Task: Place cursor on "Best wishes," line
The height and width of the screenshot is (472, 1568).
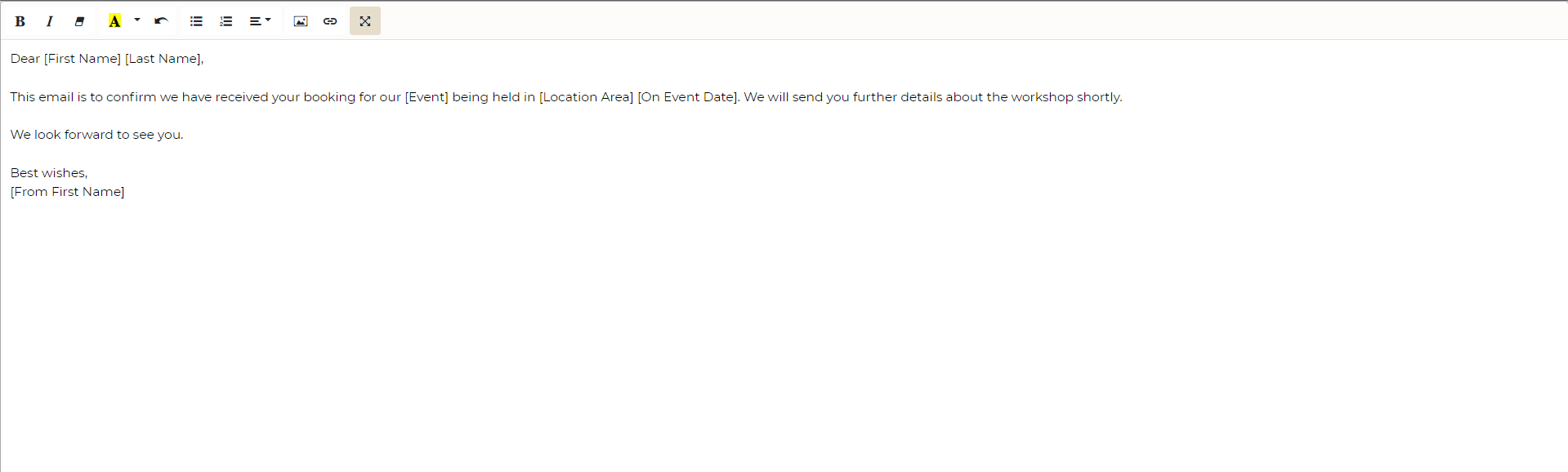Action: (49, 173)
